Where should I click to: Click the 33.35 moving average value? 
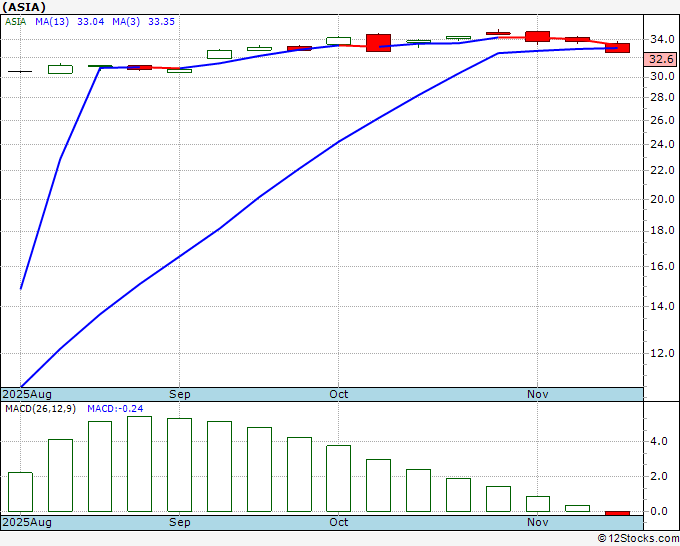(x=161, y=22)
